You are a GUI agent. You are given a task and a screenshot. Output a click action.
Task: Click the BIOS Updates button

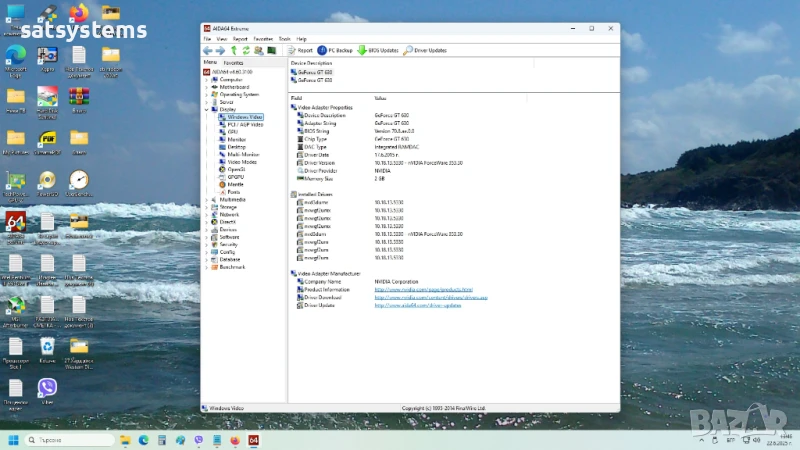378,50
